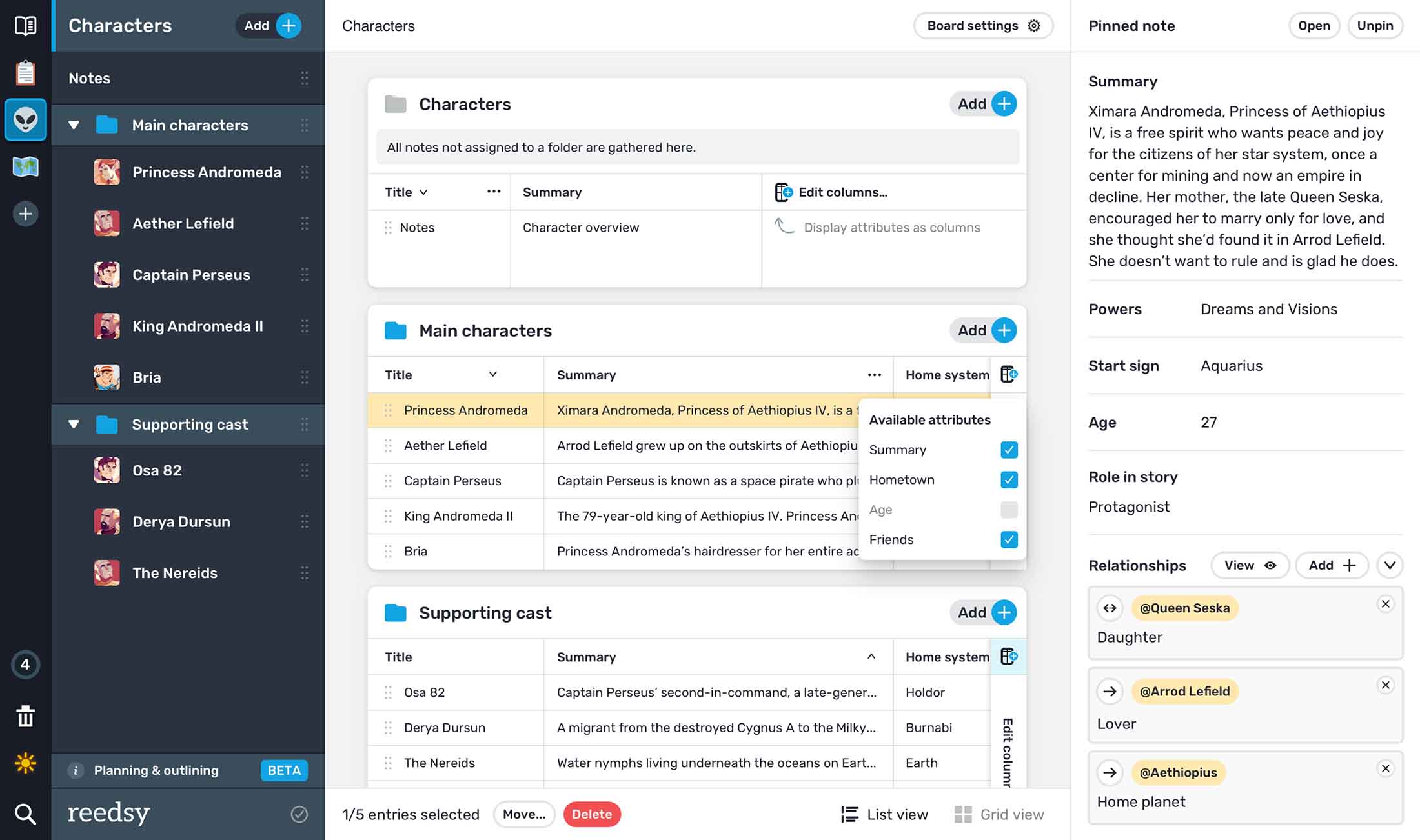The width and height of the screenshot is (1420, 840).
Task: Open the book/manuscript panel in the sidebar
Action: pos(25,25)
